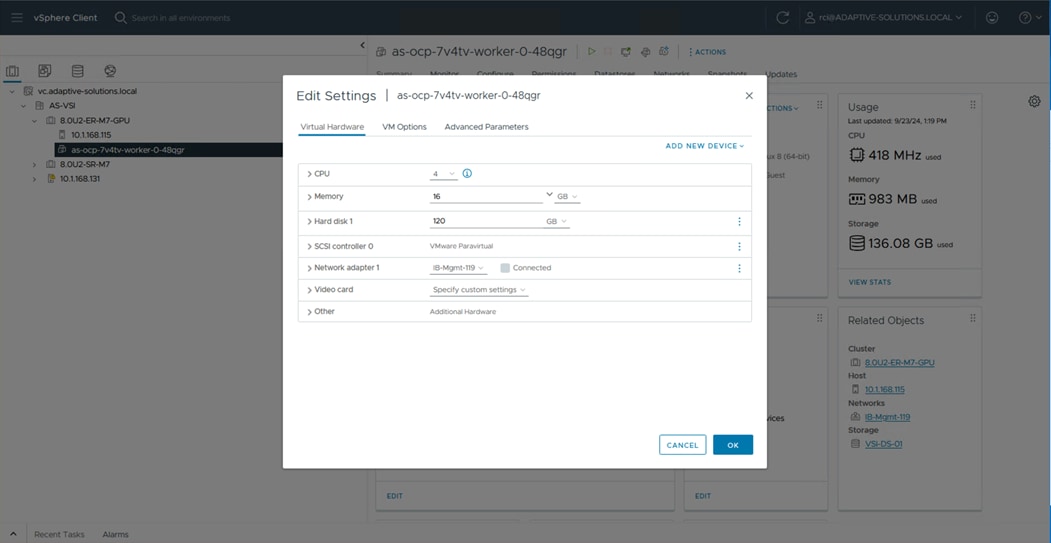Click the Memory value input field
The image size is (1051, 543).
click(486, 197)
